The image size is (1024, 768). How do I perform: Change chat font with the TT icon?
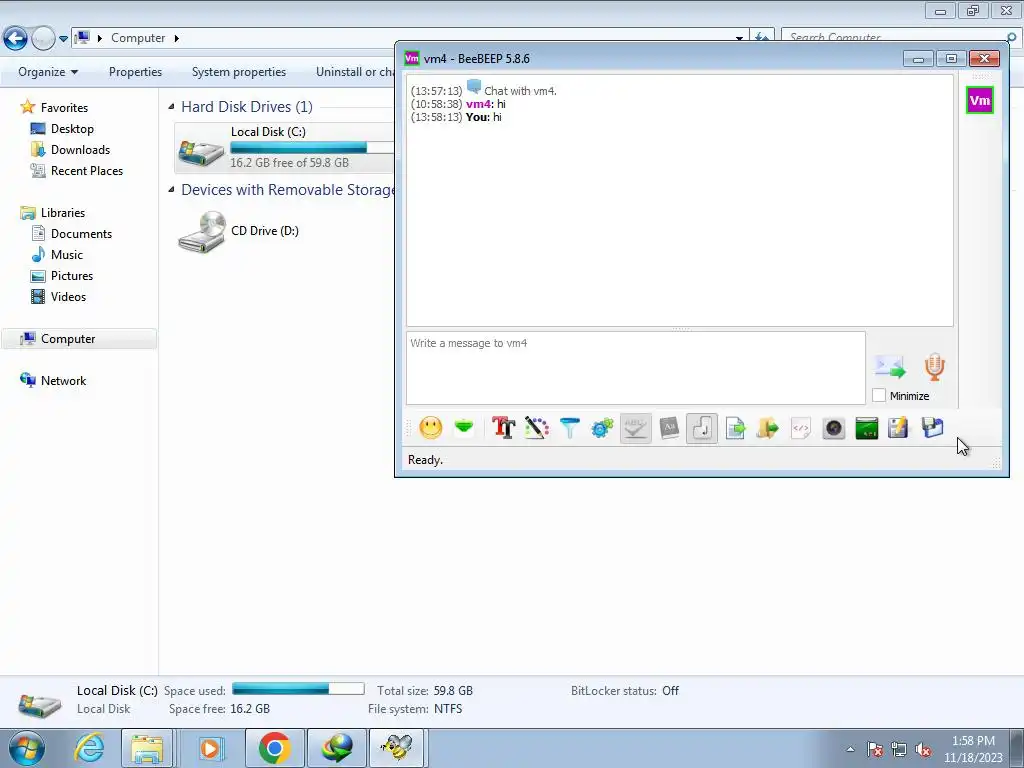(x=504, y=428)
